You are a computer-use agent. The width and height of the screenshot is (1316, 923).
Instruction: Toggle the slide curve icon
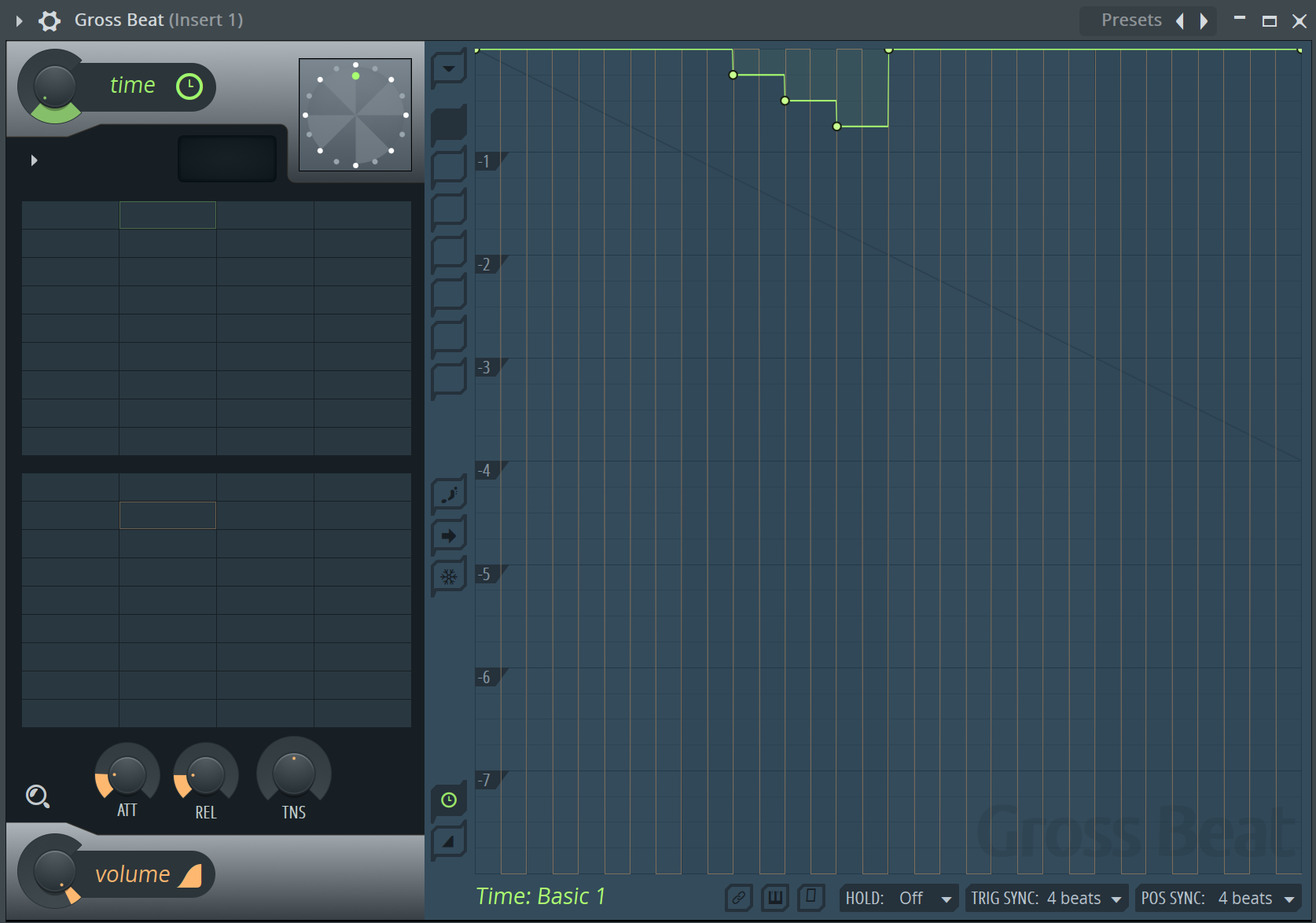pos(449,495)
